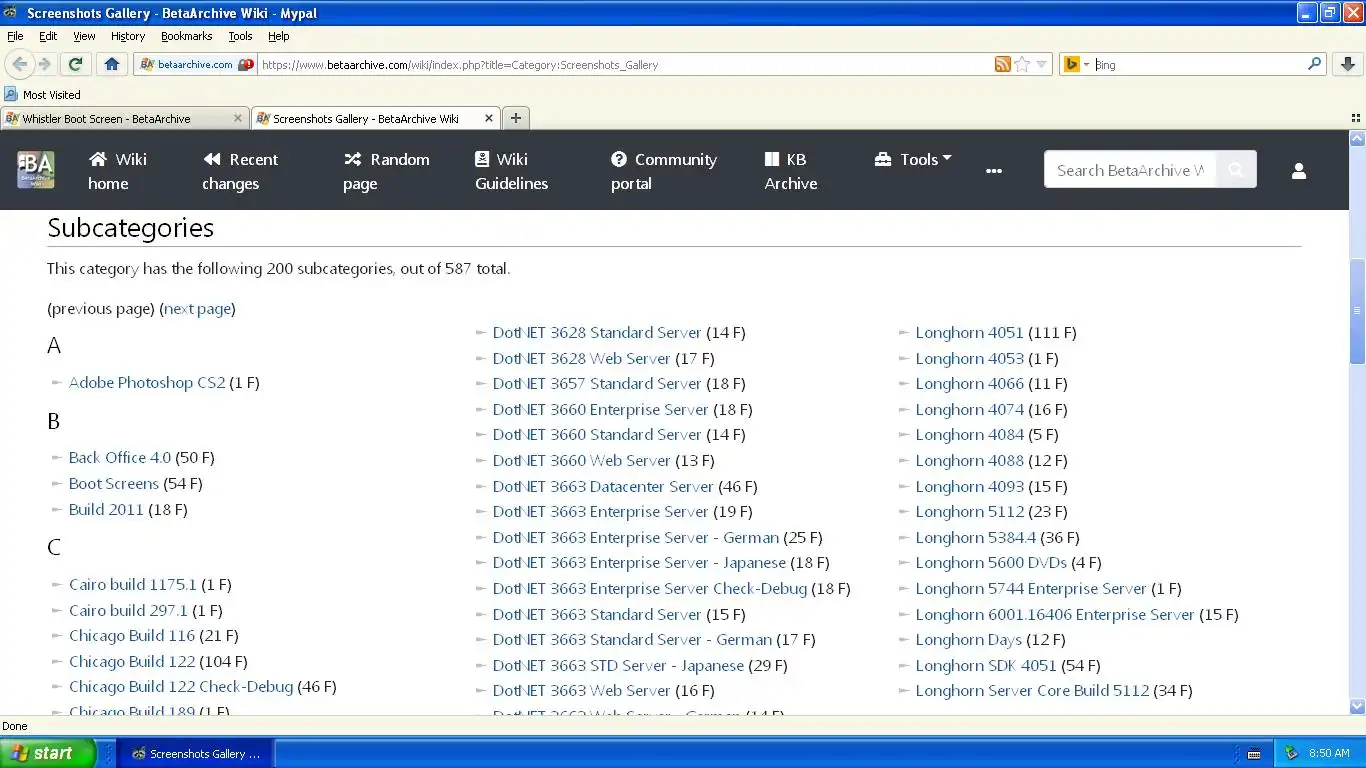Open the Tools dropdown in wiki navbar

pyautogui.click(x=912, y=159)
